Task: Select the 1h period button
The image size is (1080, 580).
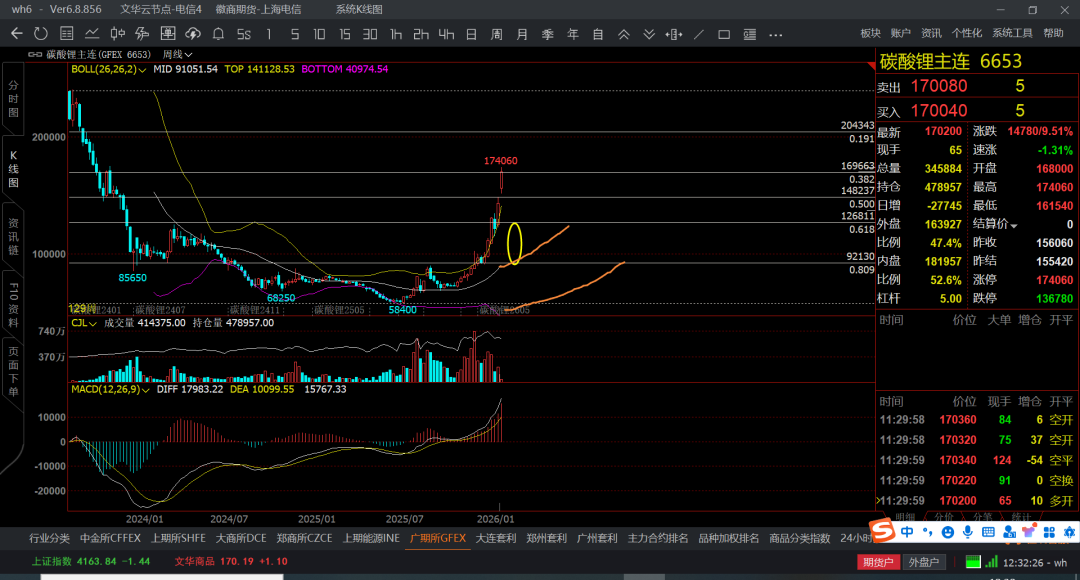Action: coord(395,34)
